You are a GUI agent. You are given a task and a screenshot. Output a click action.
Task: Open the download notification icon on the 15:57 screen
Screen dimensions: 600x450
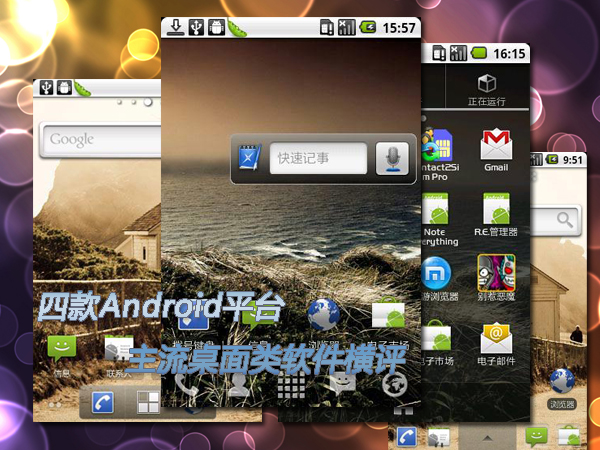[x=176, y=27]
